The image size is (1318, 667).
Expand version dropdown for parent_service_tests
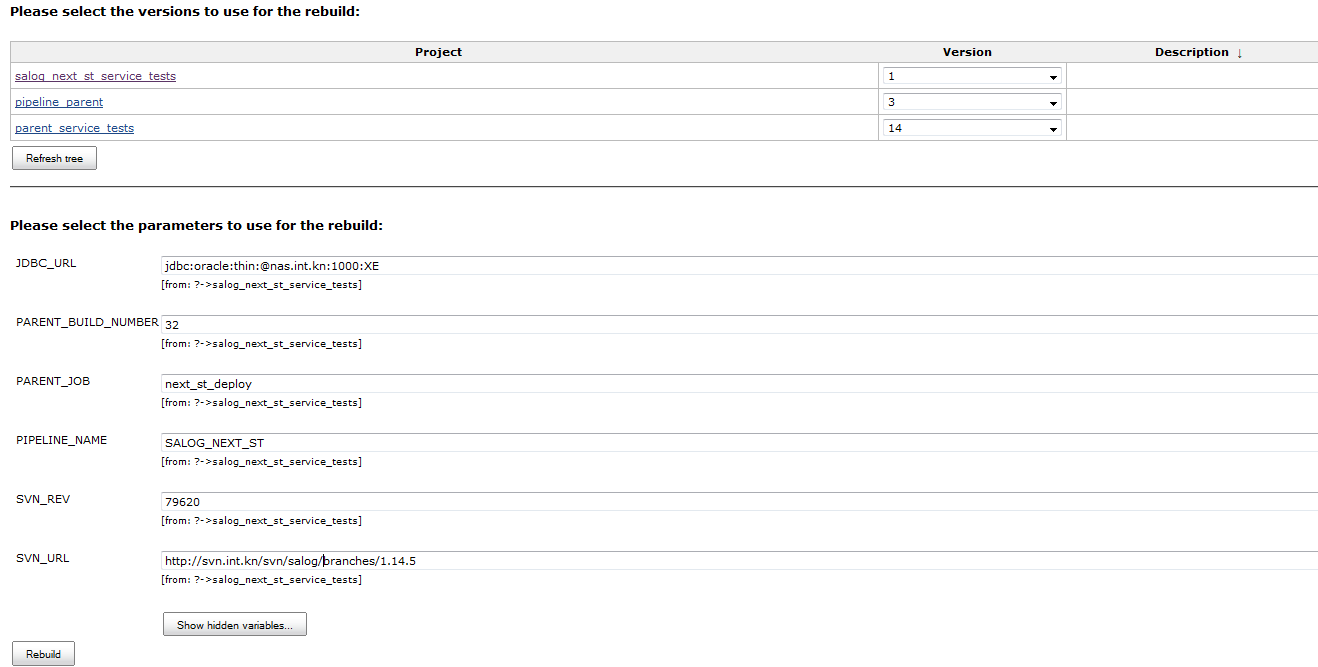(971, 128)
